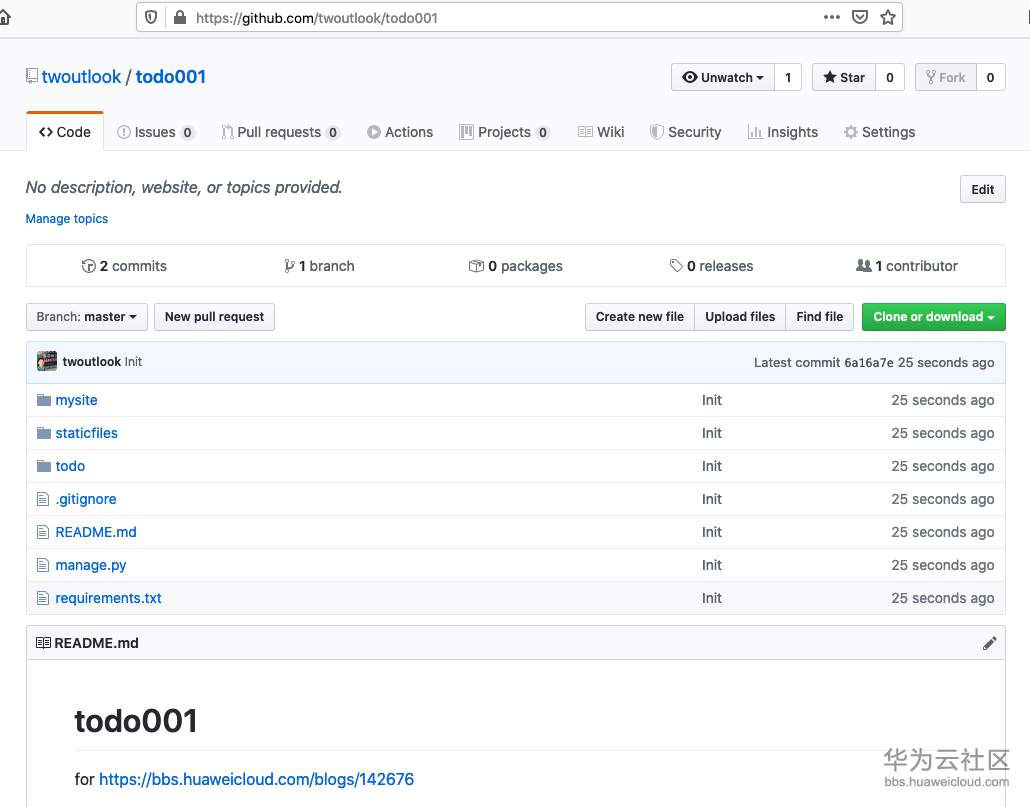Screen dimensions: 1030x807
Task: View the Insights tab
Action: tap(782, 132)
